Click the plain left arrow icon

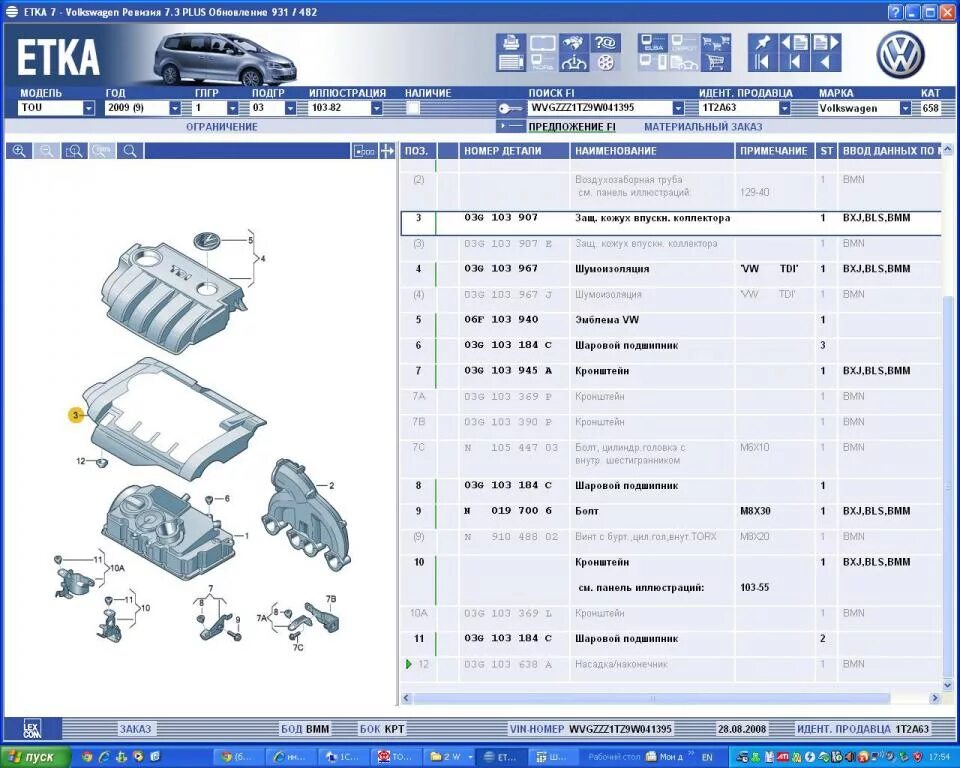pyautogui.click(x=825, y=62)
